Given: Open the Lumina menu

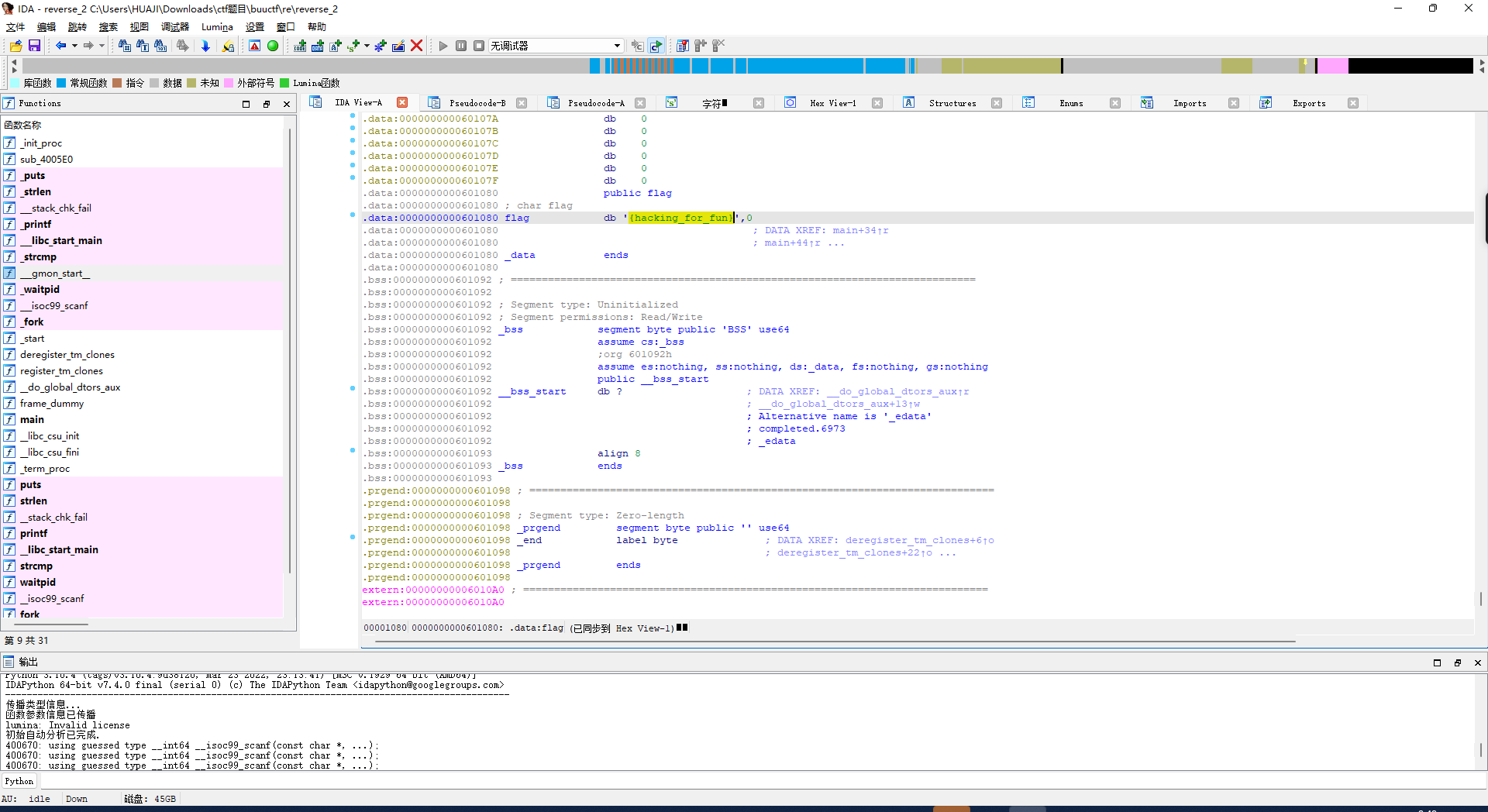Looking at the screenshot, I should (x=217, y=27).
